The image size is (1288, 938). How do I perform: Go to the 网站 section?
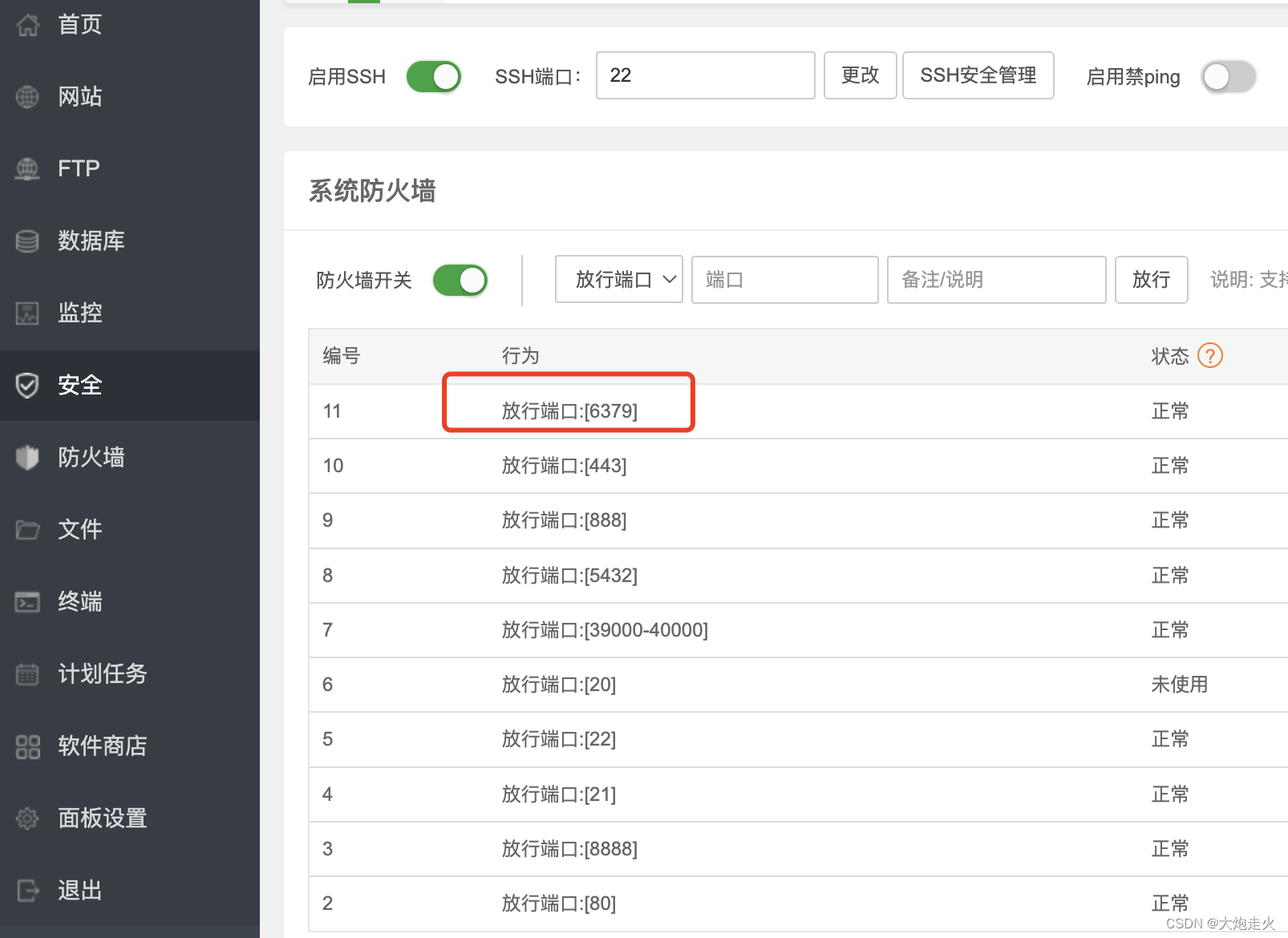[x=80, y=97]
